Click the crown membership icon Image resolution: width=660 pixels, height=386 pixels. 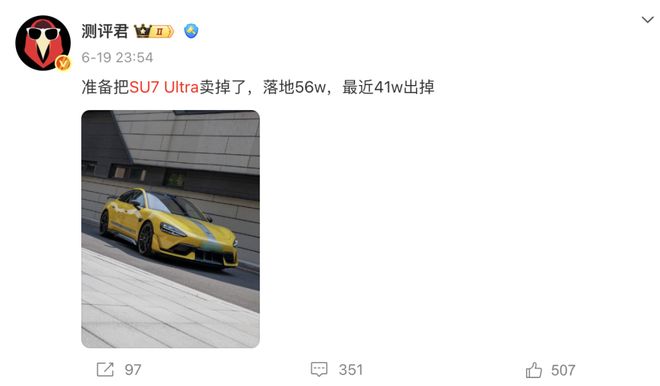(x=143, y=31)
